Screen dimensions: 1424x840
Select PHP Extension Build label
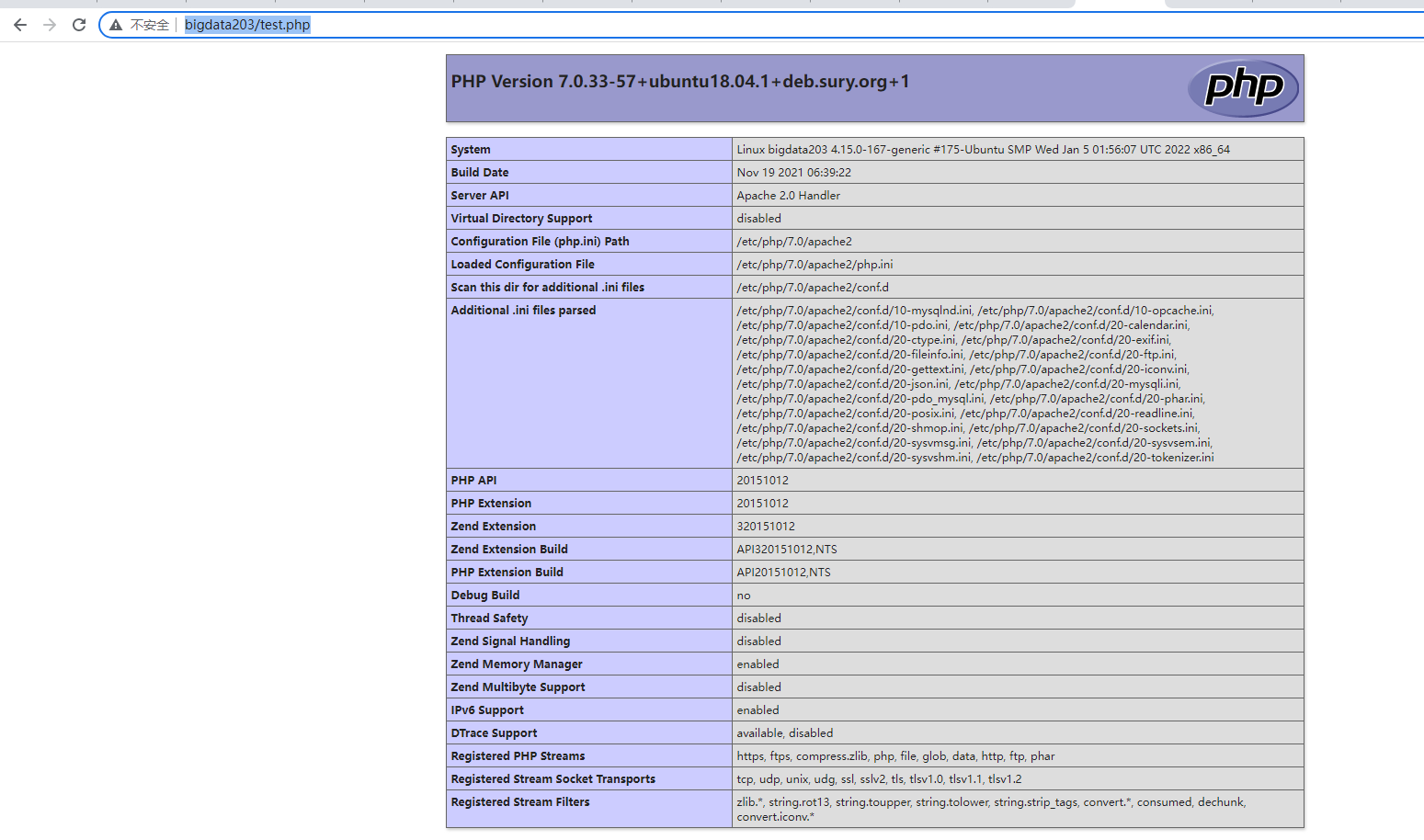(x=507, y=572)
